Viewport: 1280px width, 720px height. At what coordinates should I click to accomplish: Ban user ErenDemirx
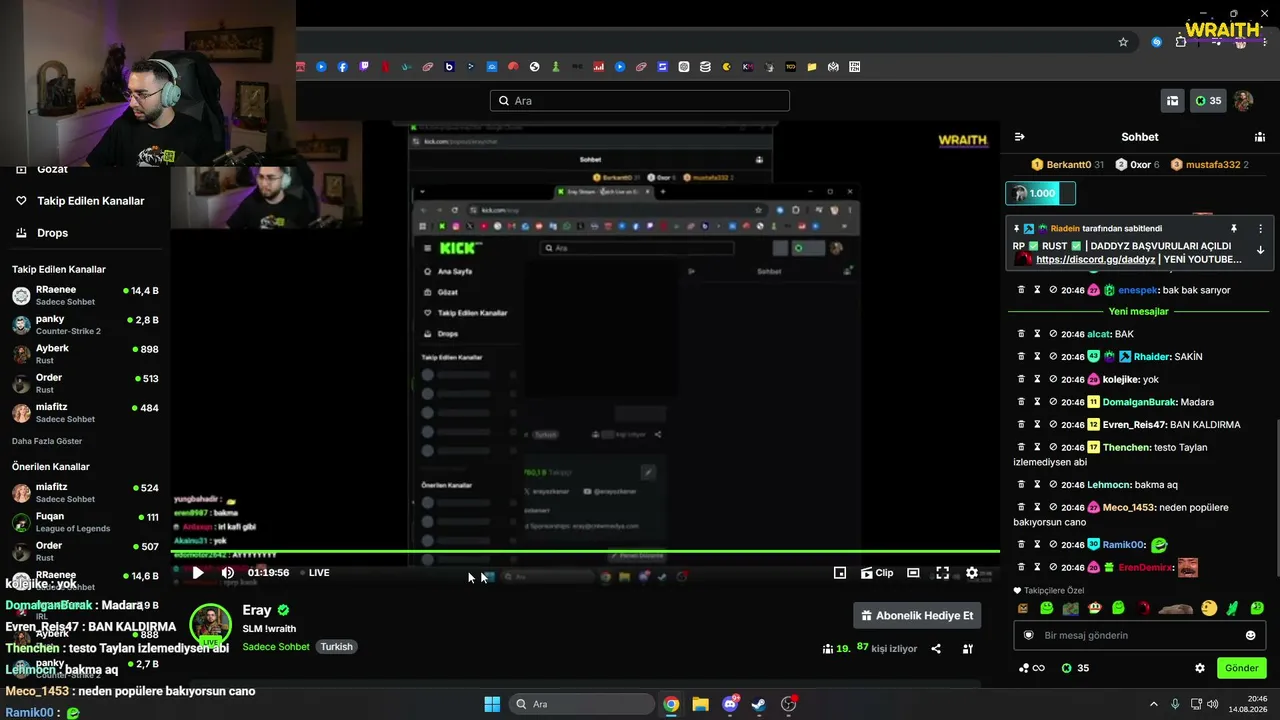tap(1053, 567)
